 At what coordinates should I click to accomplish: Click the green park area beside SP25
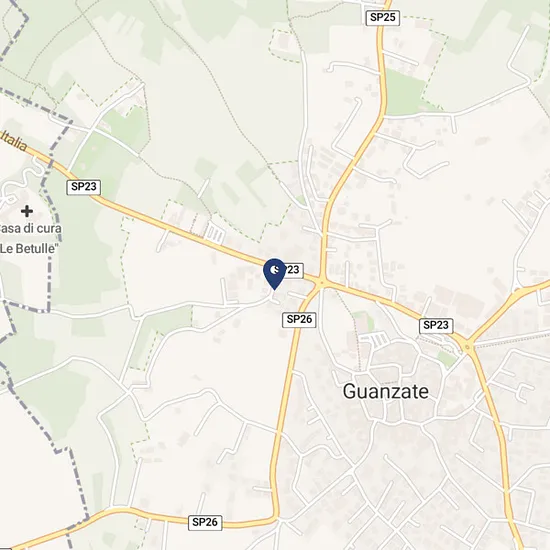point(404,92)
